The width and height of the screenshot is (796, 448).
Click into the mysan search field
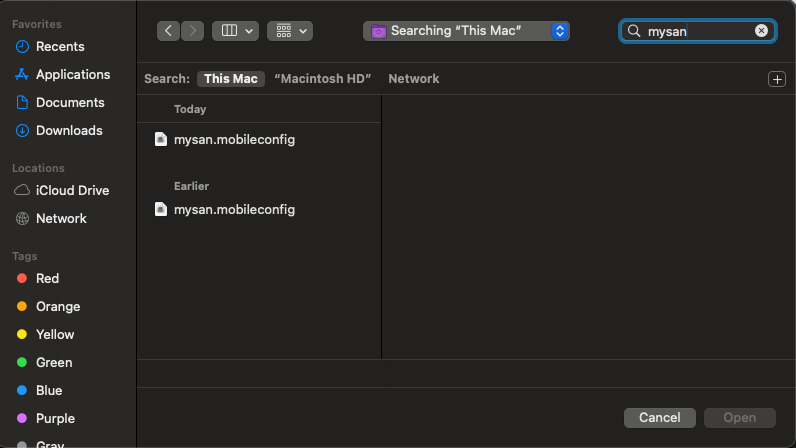pos(700,31)
